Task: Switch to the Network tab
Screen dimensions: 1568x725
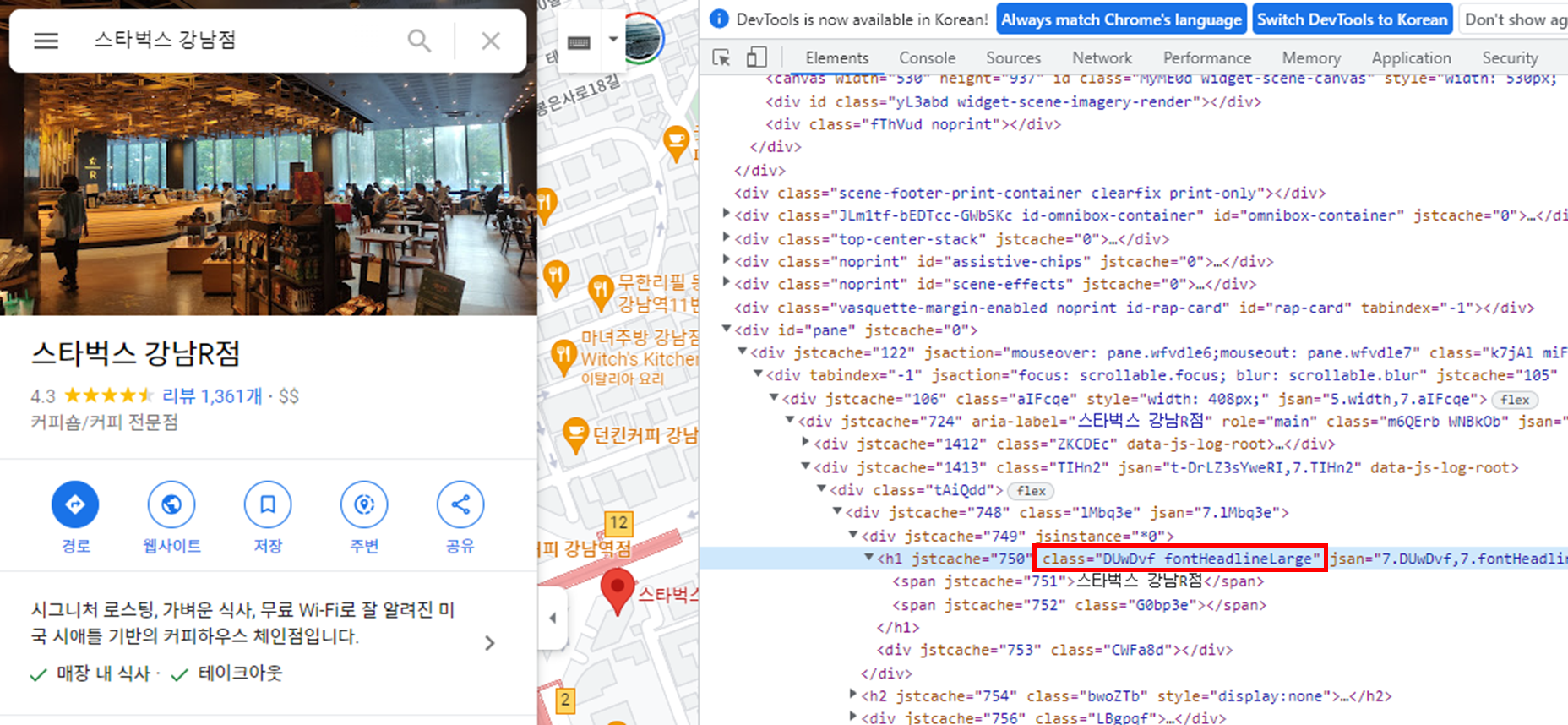Action: click(1102, 57)
